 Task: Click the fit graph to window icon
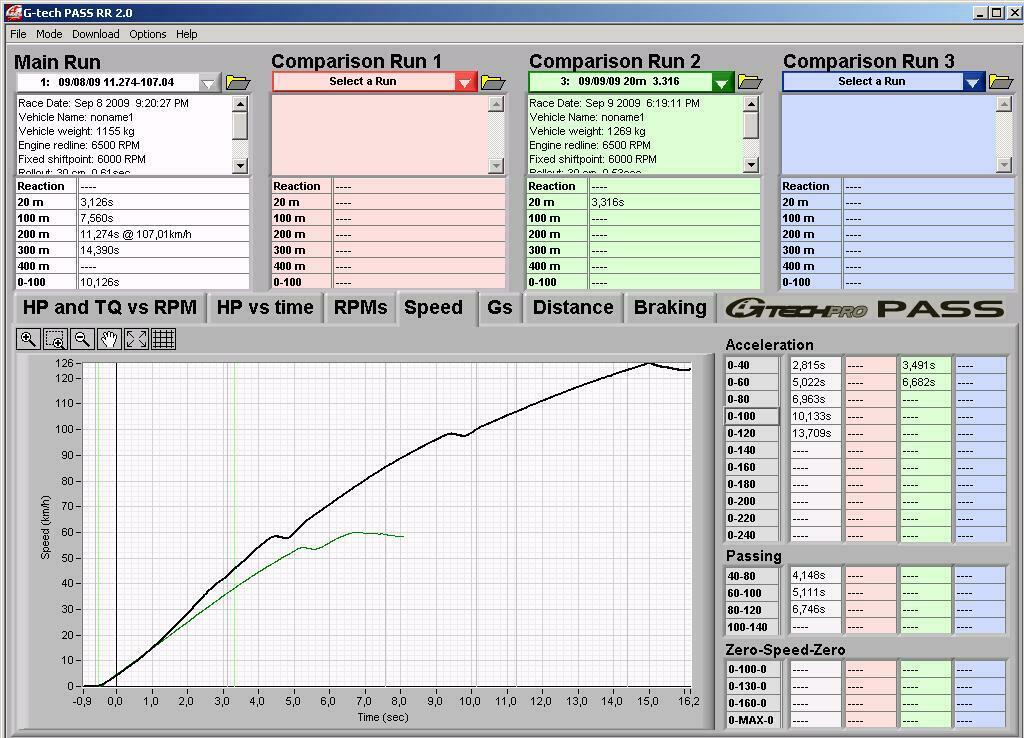(136, 339)
